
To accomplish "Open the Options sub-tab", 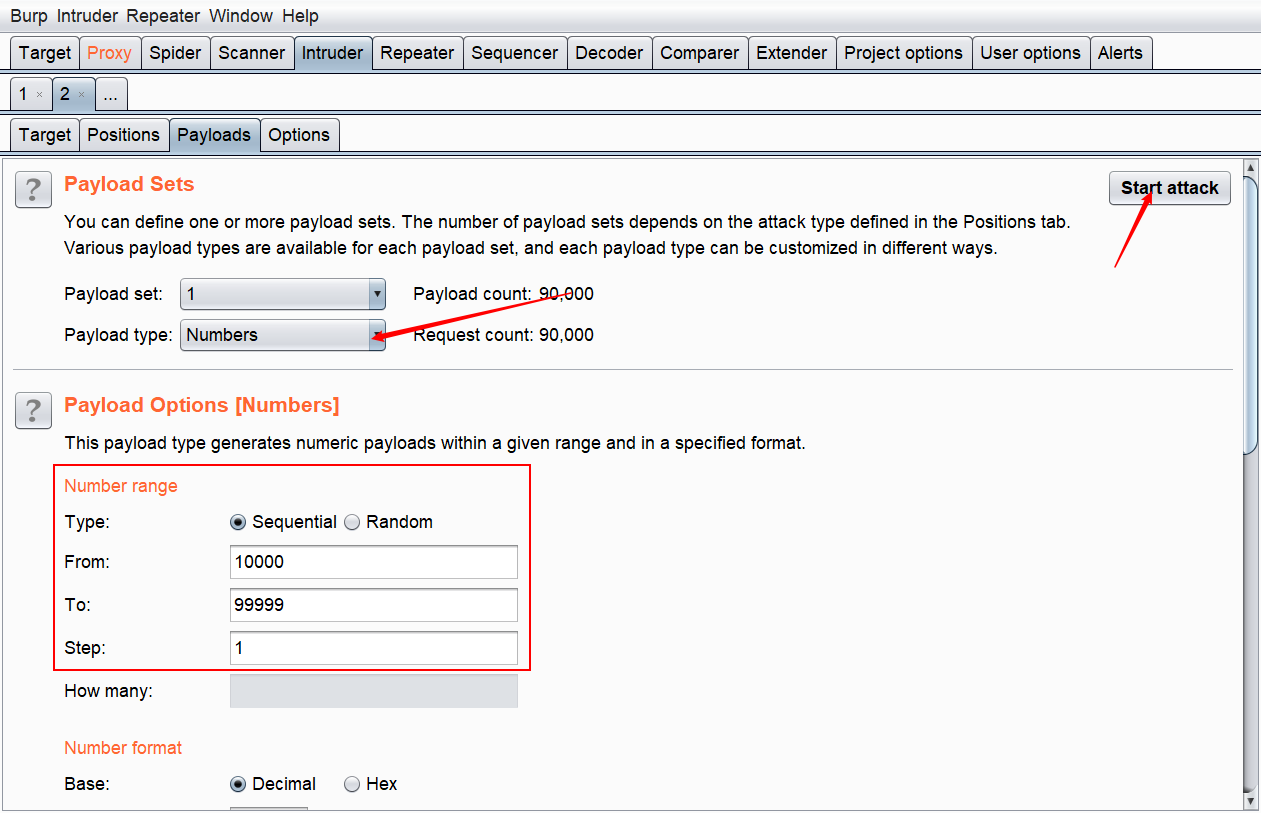I will [x=299, y=135].
